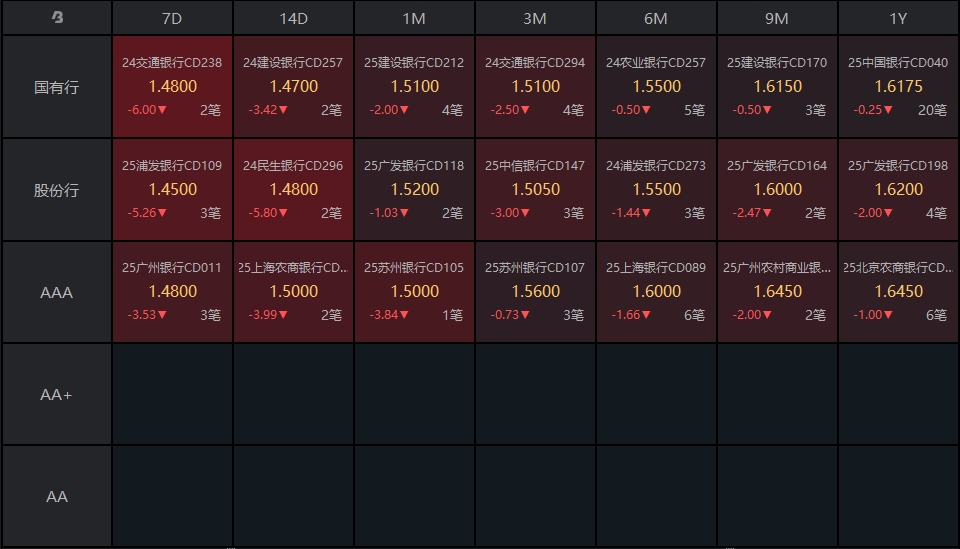
Task: Open the 25中国银行CD040 cell
Action: click(x=898, y=86)
